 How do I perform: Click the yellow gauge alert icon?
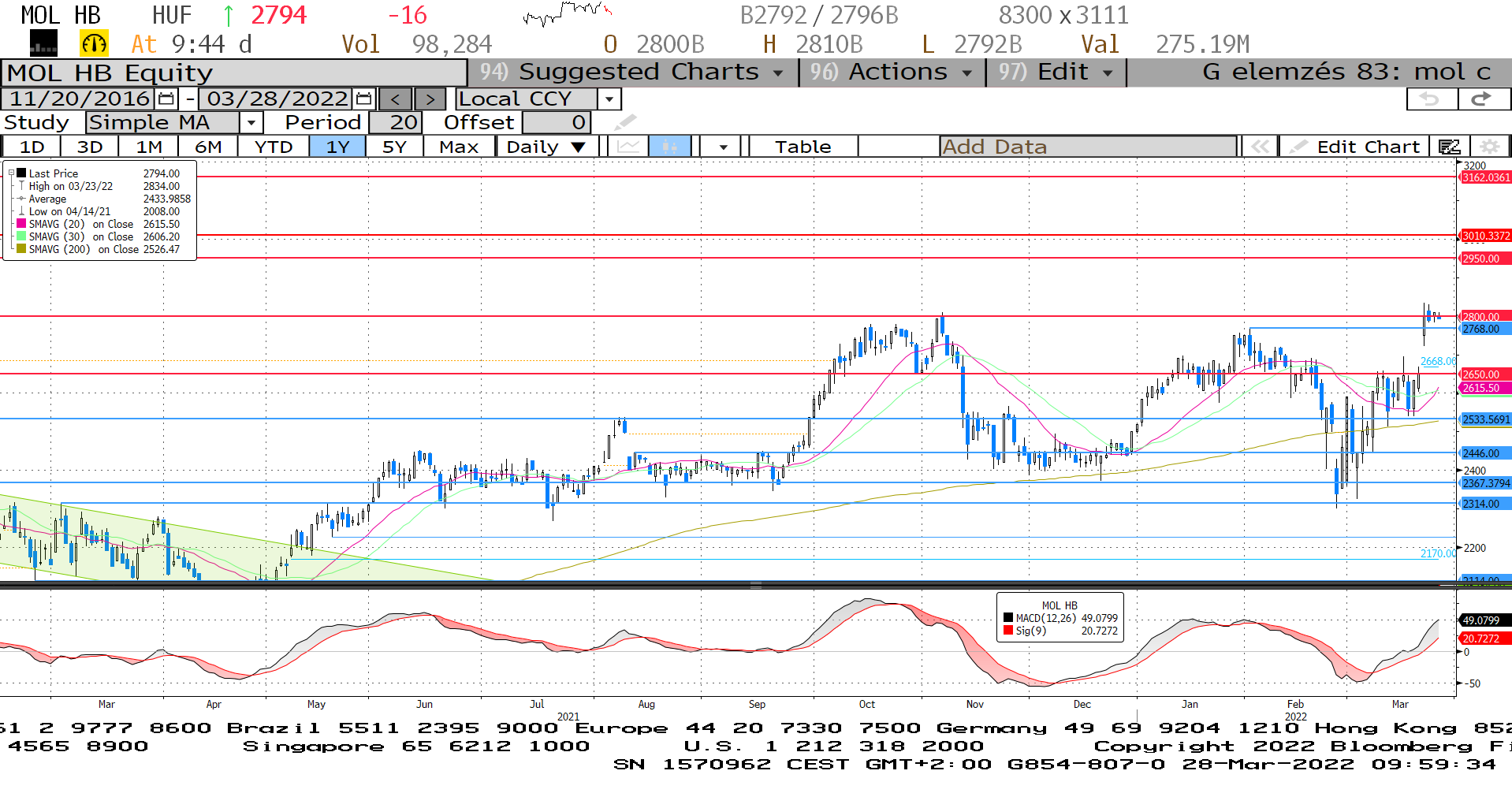tap(94, 43)
